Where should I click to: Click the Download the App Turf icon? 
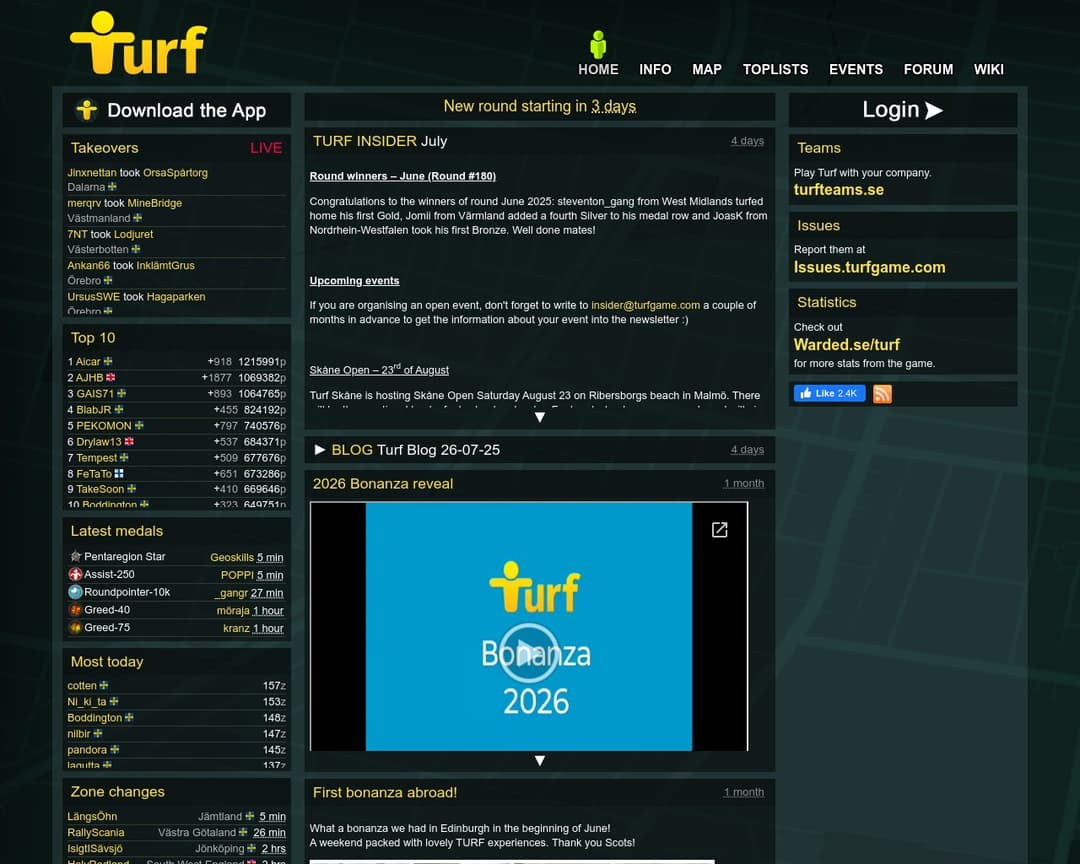click(x=86, y=110)
